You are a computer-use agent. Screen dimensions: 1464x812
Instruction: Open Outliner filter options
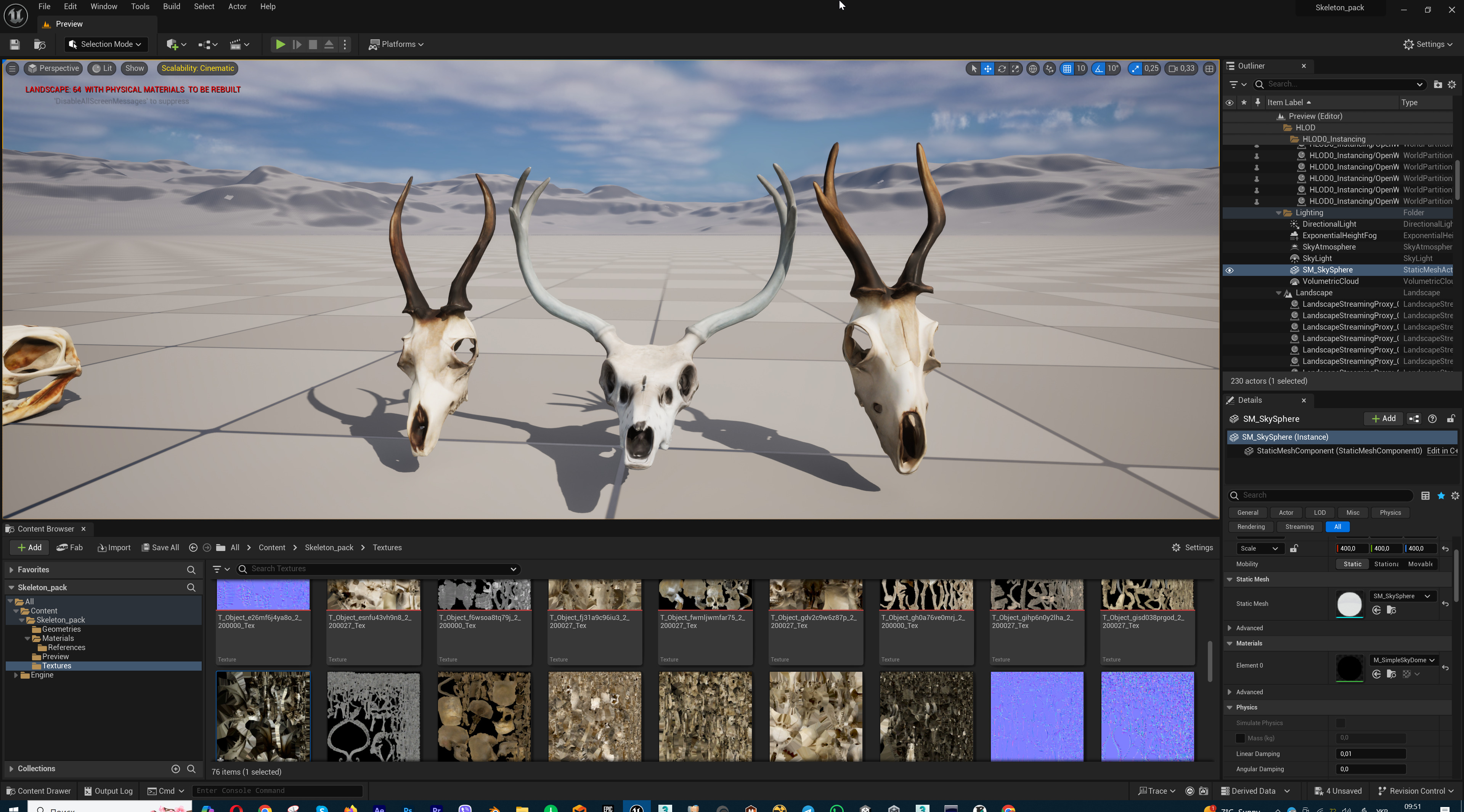click(1237, 85)
